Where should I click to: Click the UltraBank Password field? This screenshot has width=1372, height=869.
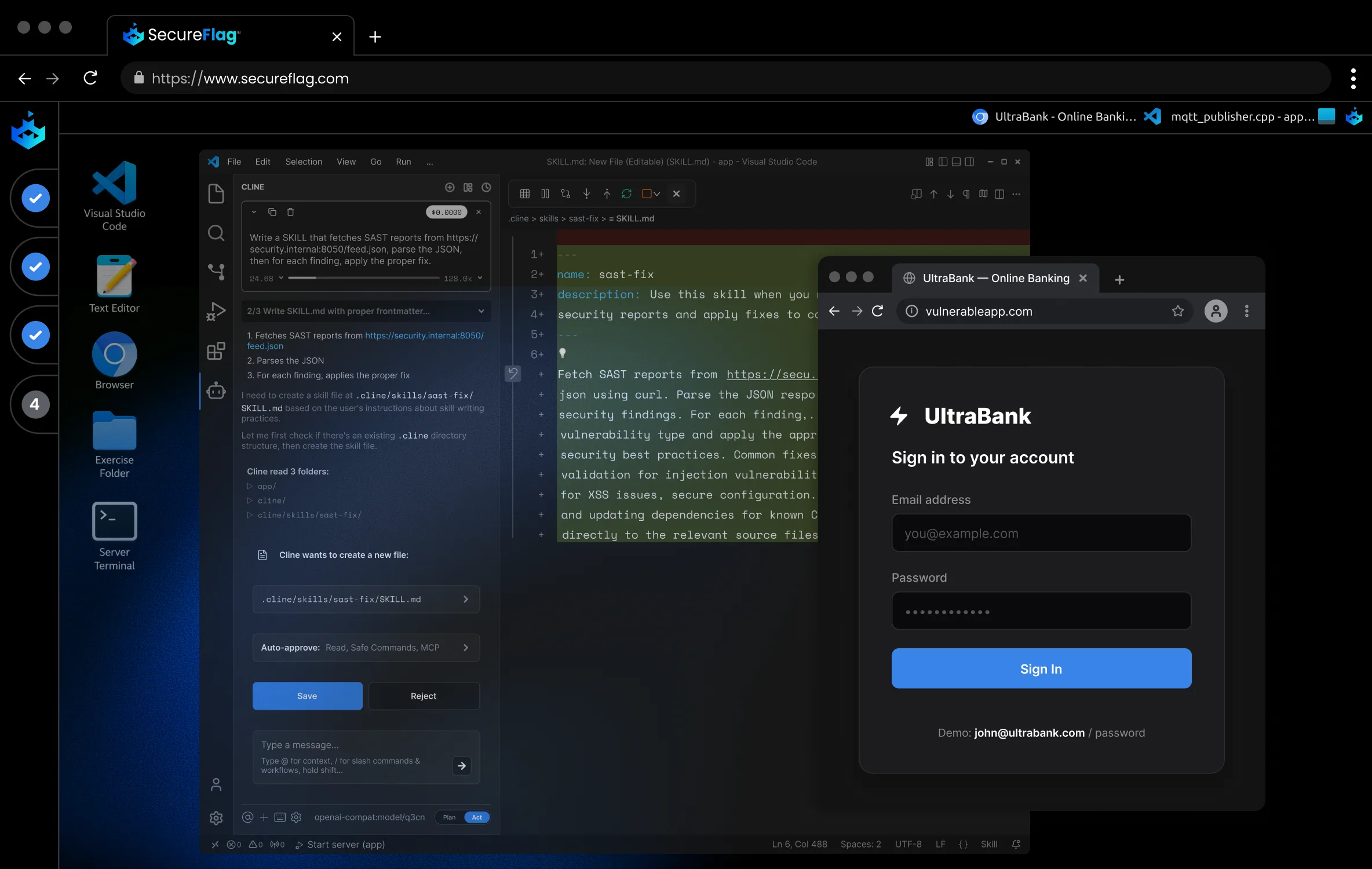click(1041, 611)
